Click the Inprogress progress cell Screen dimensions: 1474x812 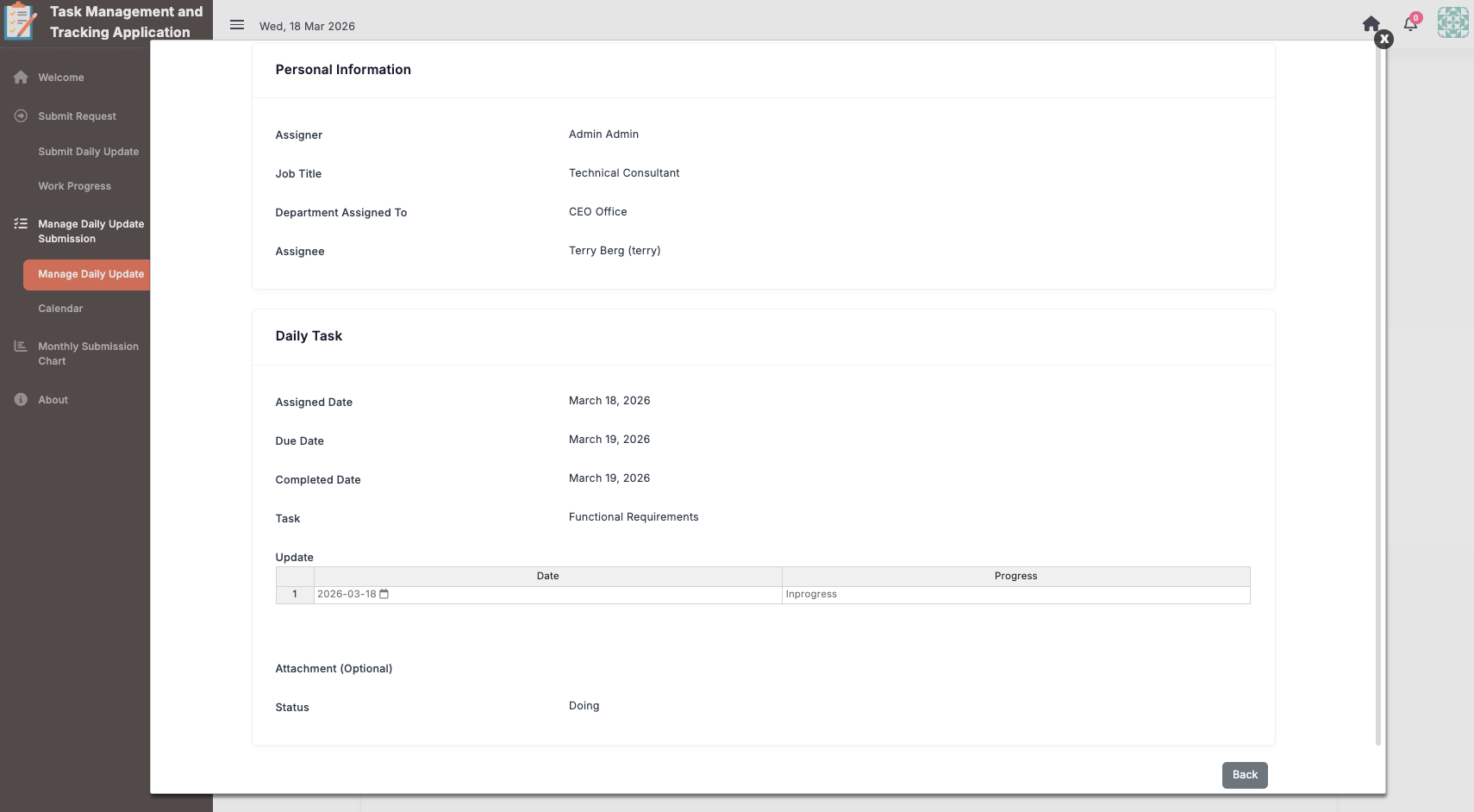pos(1015,595)
